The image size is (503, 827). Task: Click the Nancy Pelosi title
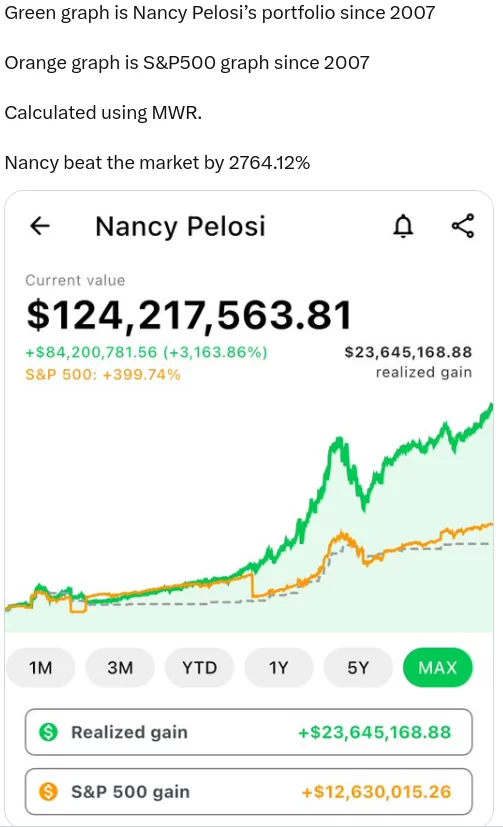tap(180, 227)
